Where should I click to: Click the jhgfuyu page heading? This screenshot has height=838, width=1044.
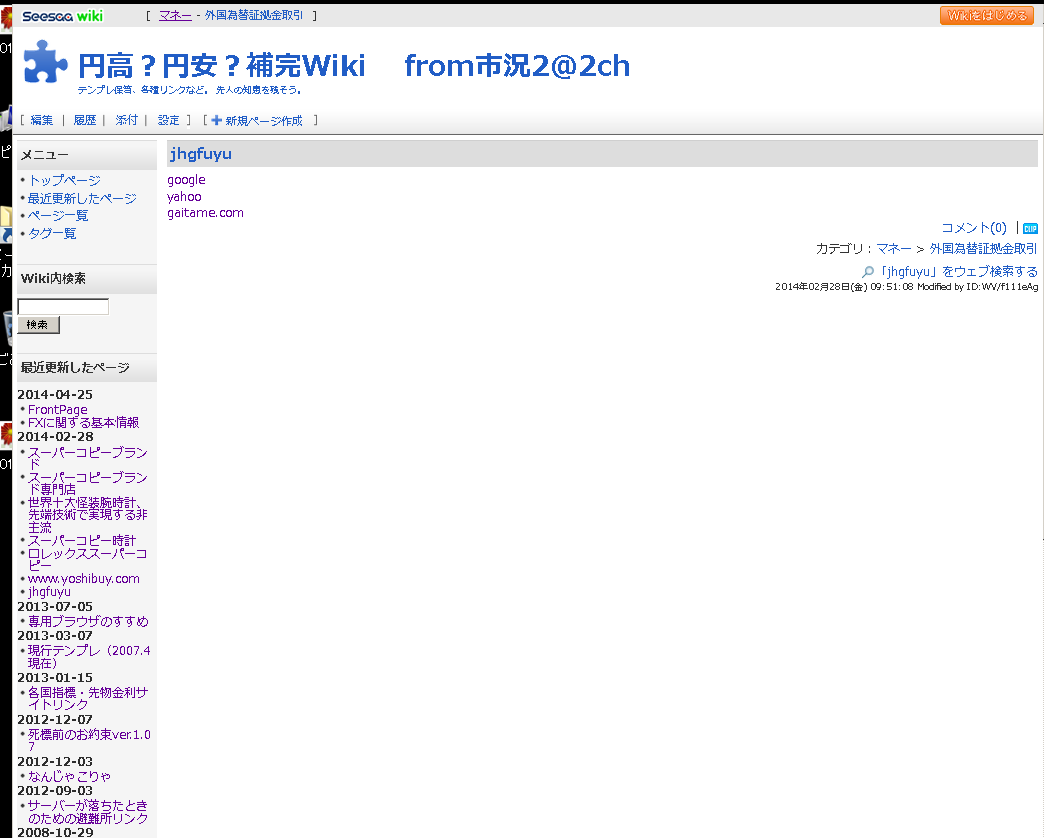(200, 154)
